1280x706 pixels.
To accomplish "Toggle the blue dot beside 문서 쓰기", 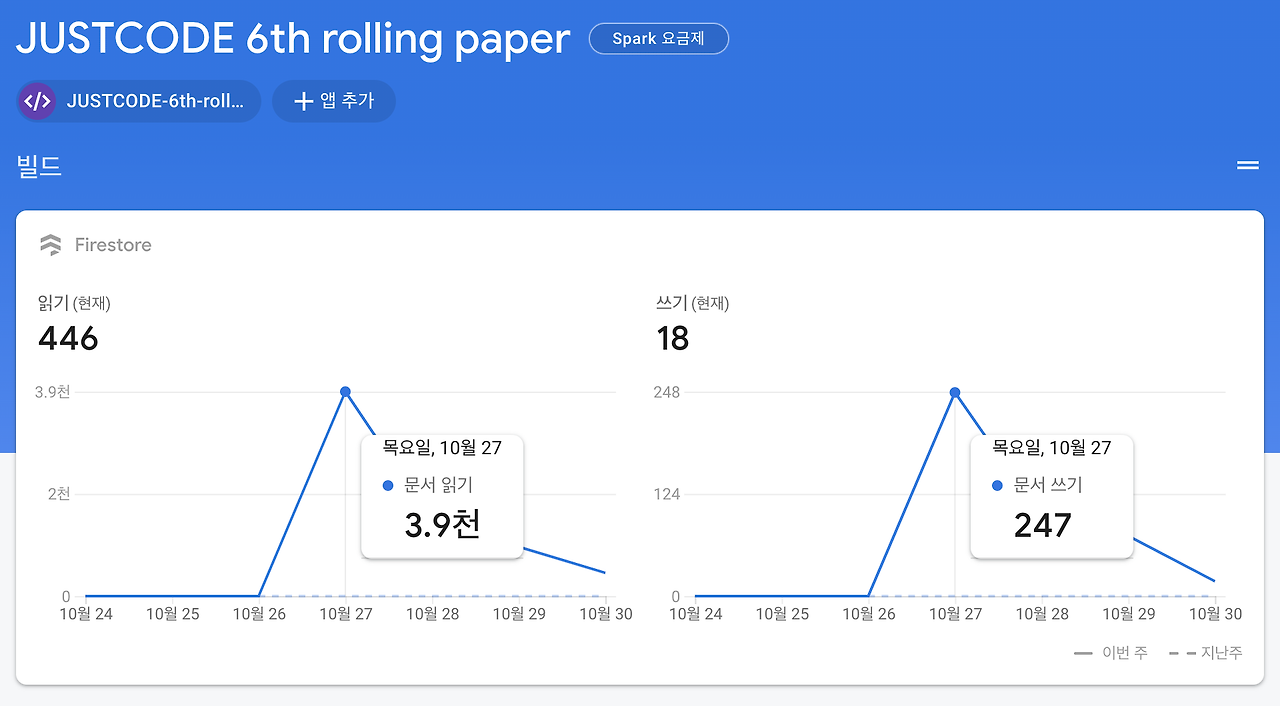I will 996,485.
